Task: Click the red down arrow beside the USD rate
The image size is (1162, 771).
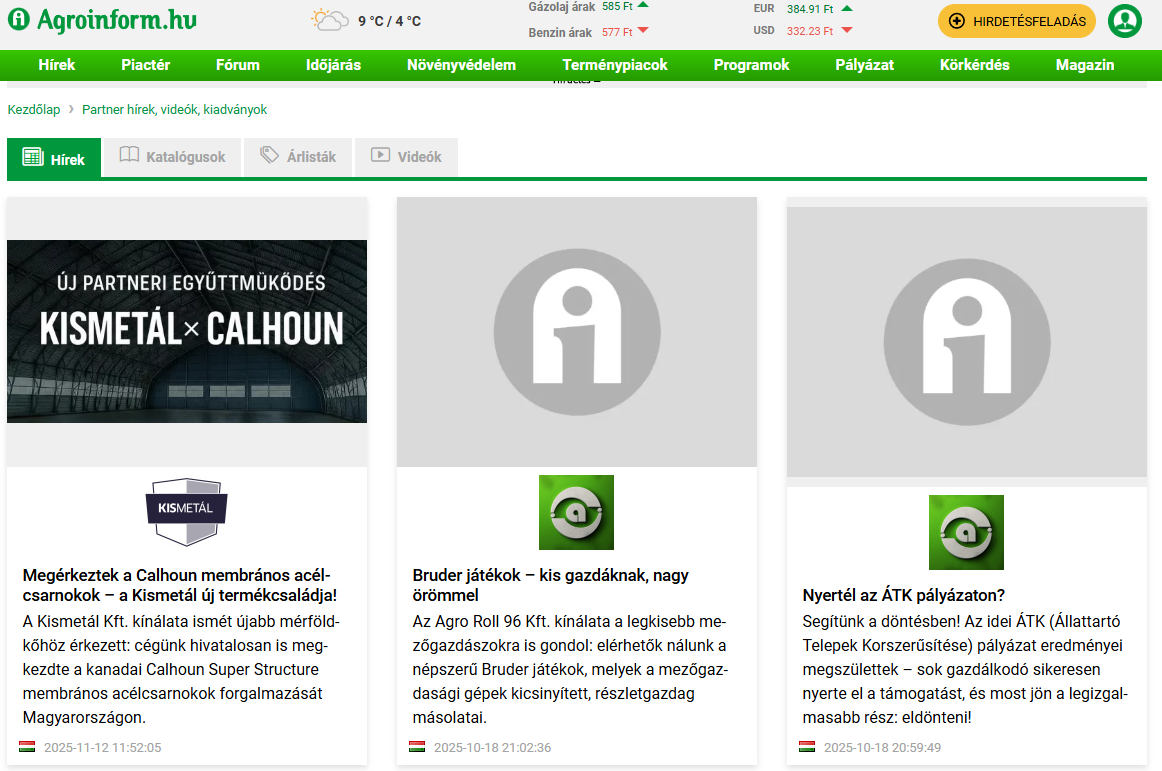Action: [x=847, y=31]
